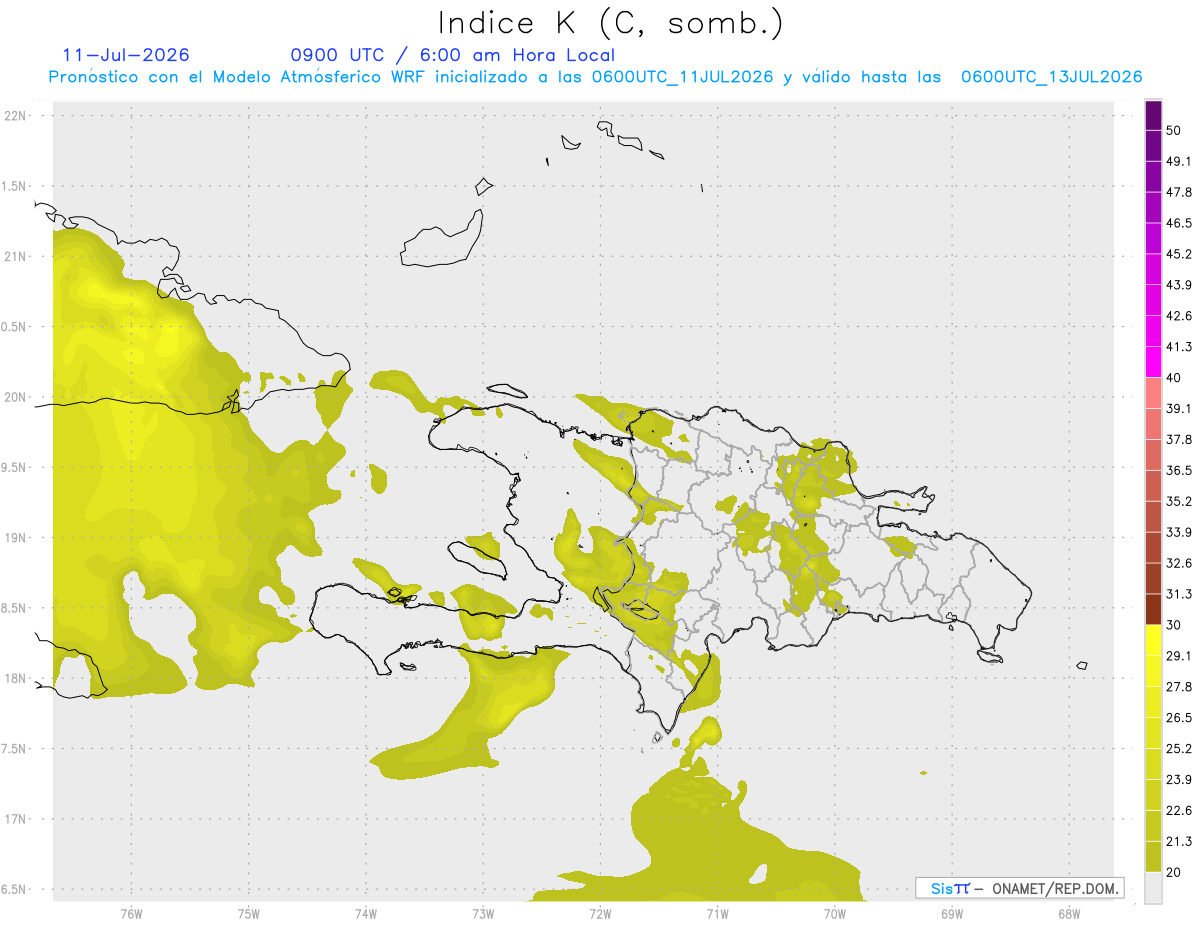
Task: Click the colorbar value "36.5"
Action: pyautogui.click(x=1179, y=471)
